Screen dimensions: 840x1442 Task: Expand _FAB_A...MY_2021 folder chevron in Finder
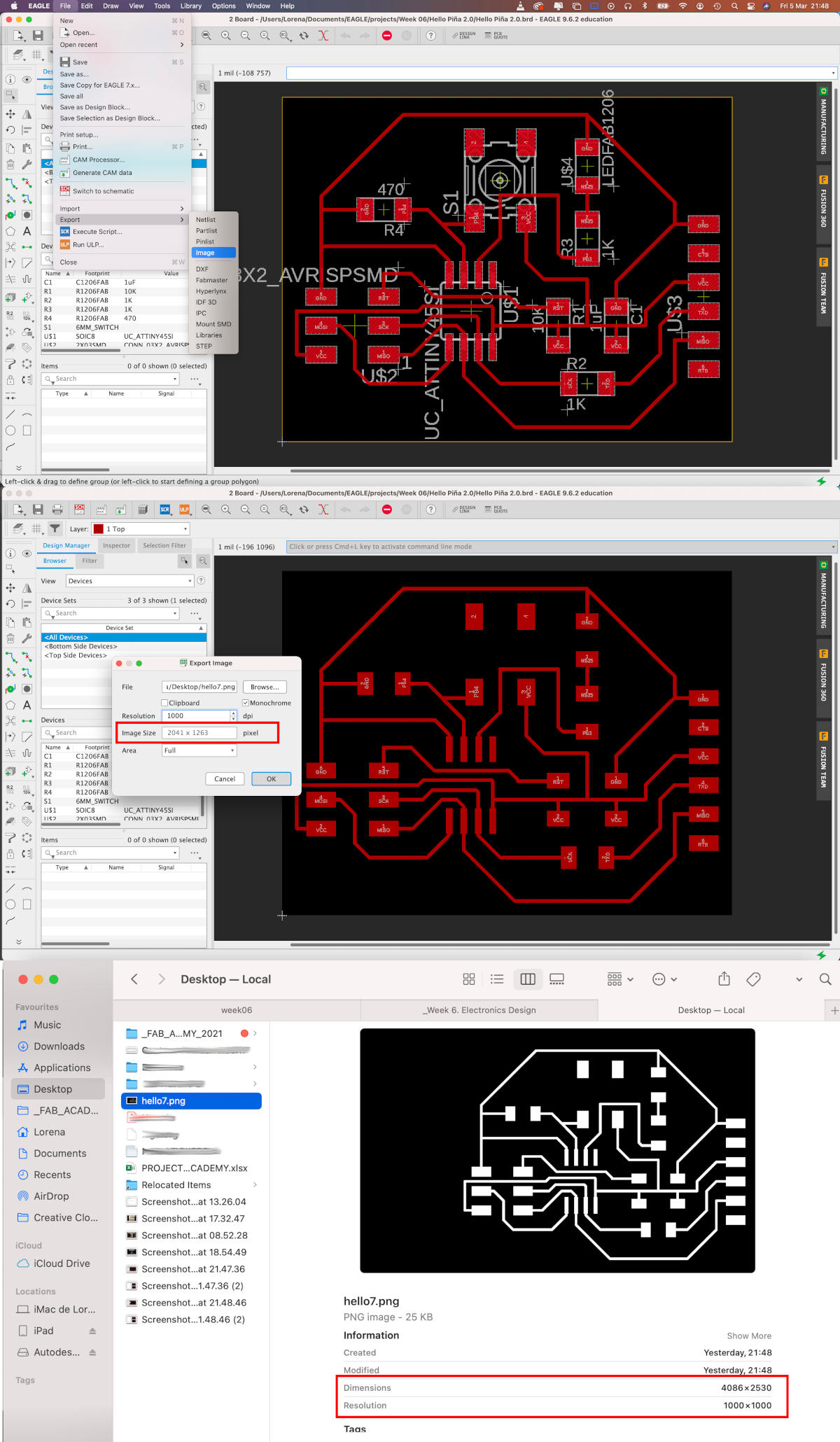255,1033
